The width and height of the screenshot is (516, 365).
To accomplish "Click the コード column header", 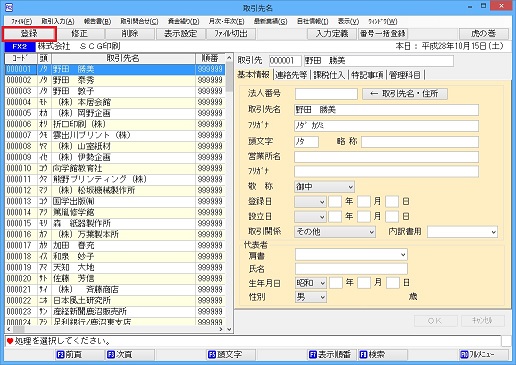I will 21,58.
